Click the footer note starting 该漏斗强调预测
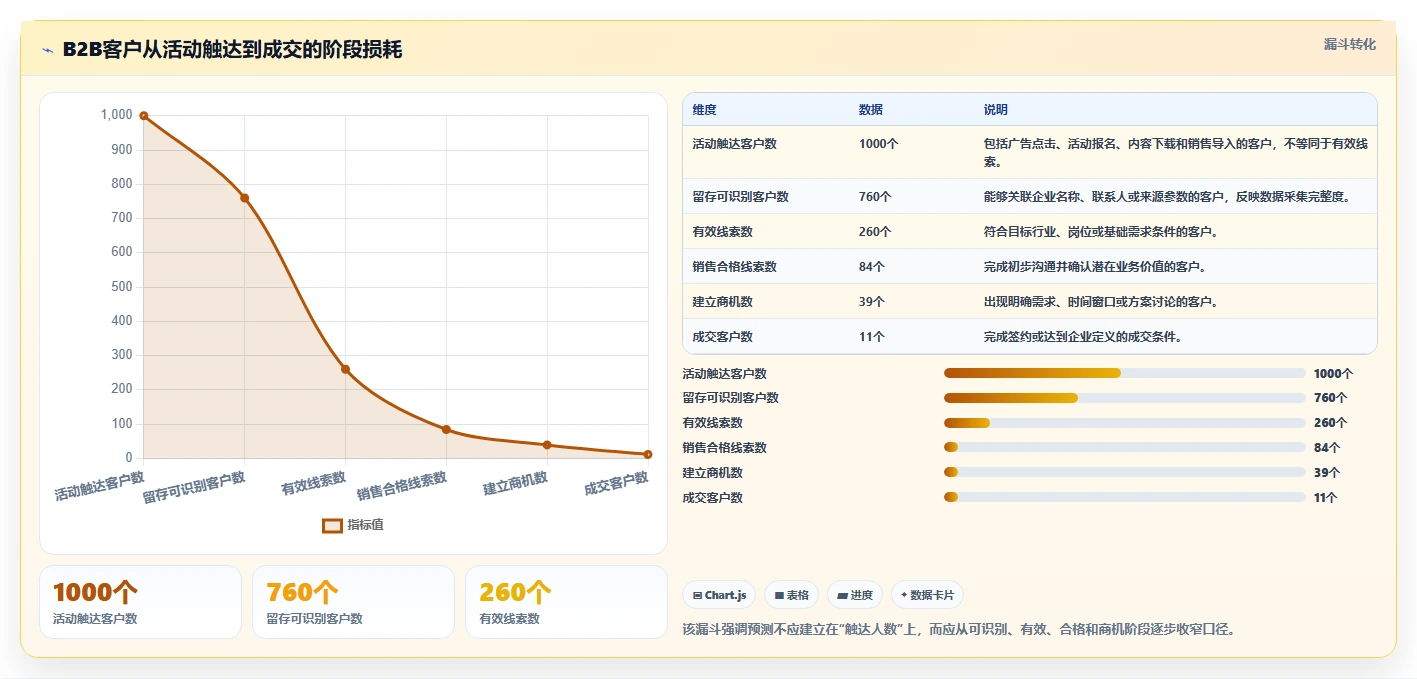Image resolution: width=1417 pixels, height=679 pixels. [960, 629]
